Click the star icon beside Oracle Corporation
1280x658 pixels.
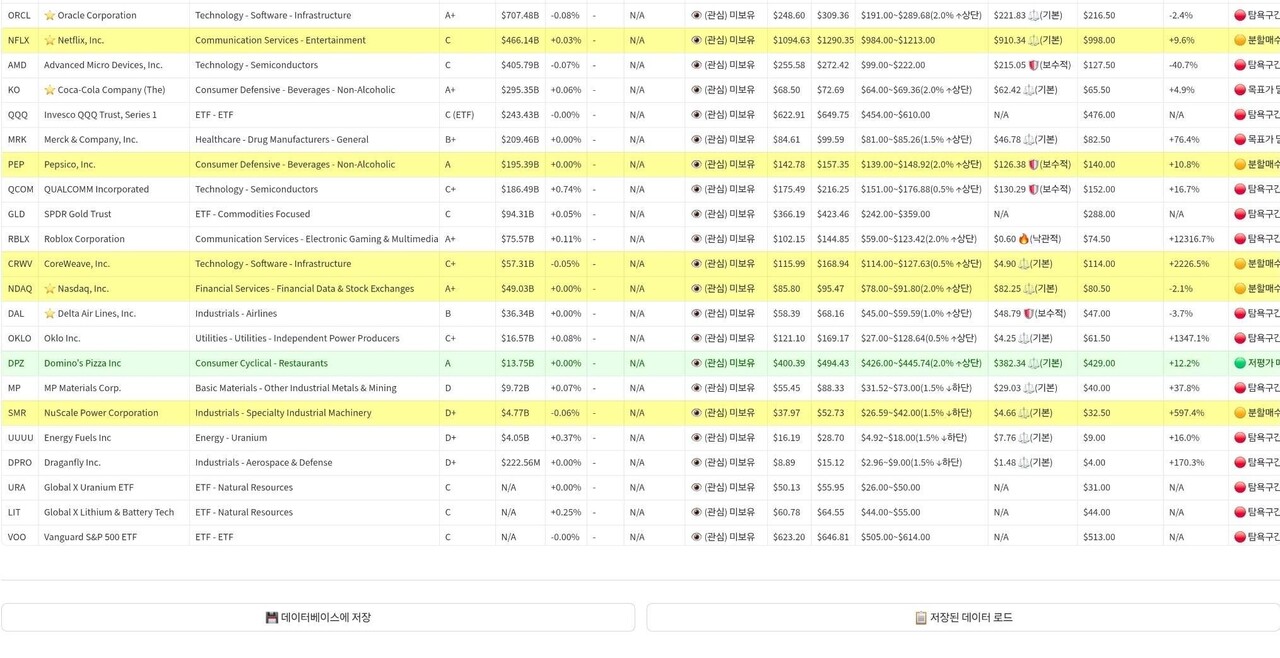click(50, 16)
